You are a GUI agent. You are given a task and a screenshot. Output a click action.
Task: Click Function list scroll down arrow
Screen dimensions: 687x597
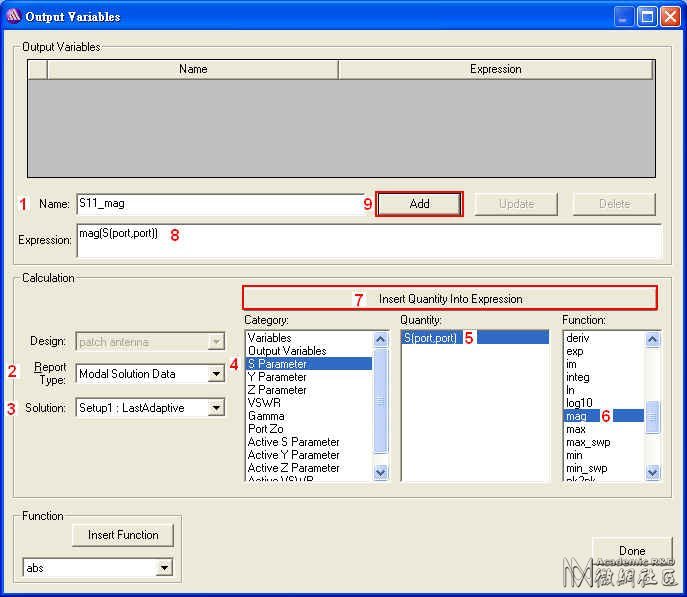coord(652,472)
